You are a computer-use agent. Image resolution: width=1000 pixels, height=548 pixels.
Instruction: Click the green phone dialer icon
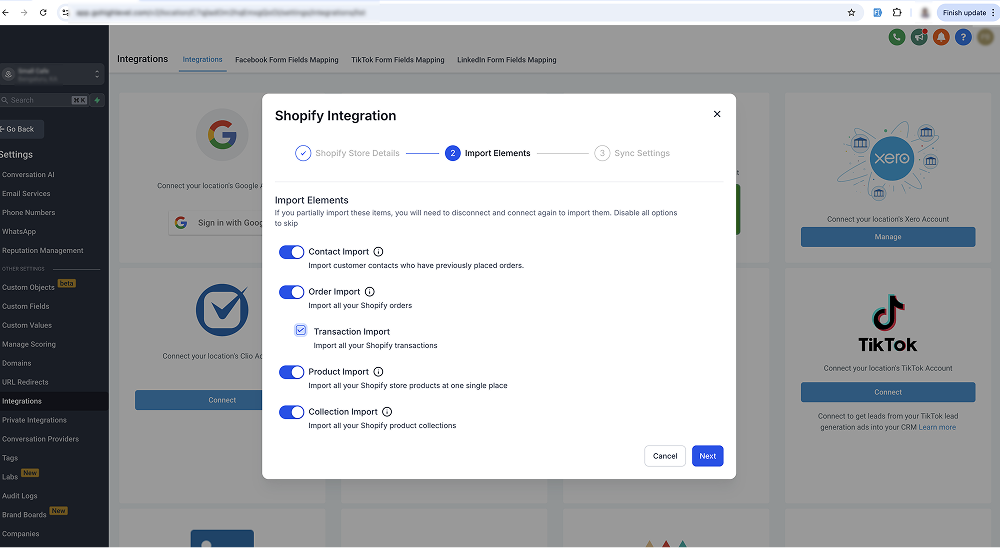[x=897, y=37]
